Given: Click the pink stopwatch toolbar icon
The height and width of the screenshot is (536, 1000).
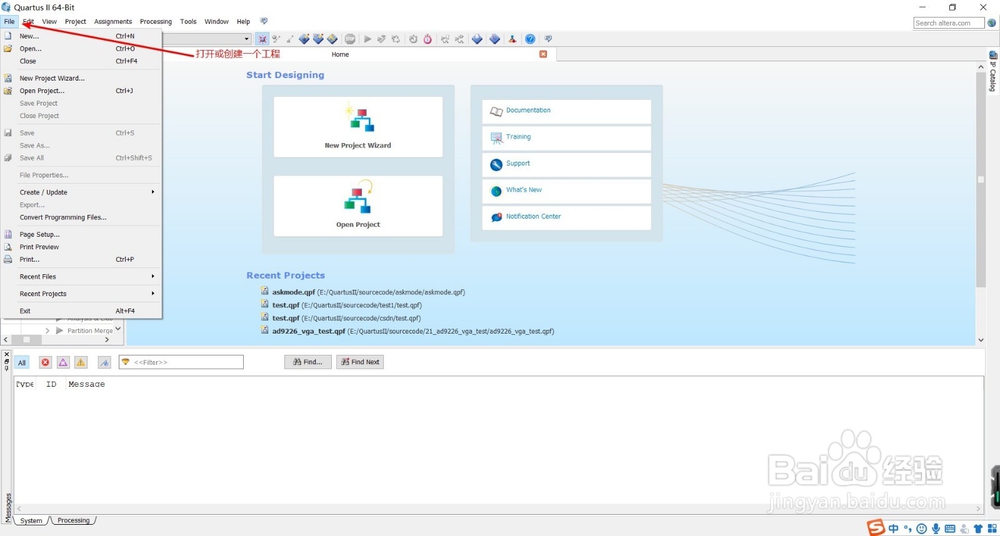Looking at the screenshot, I should 427,39.
